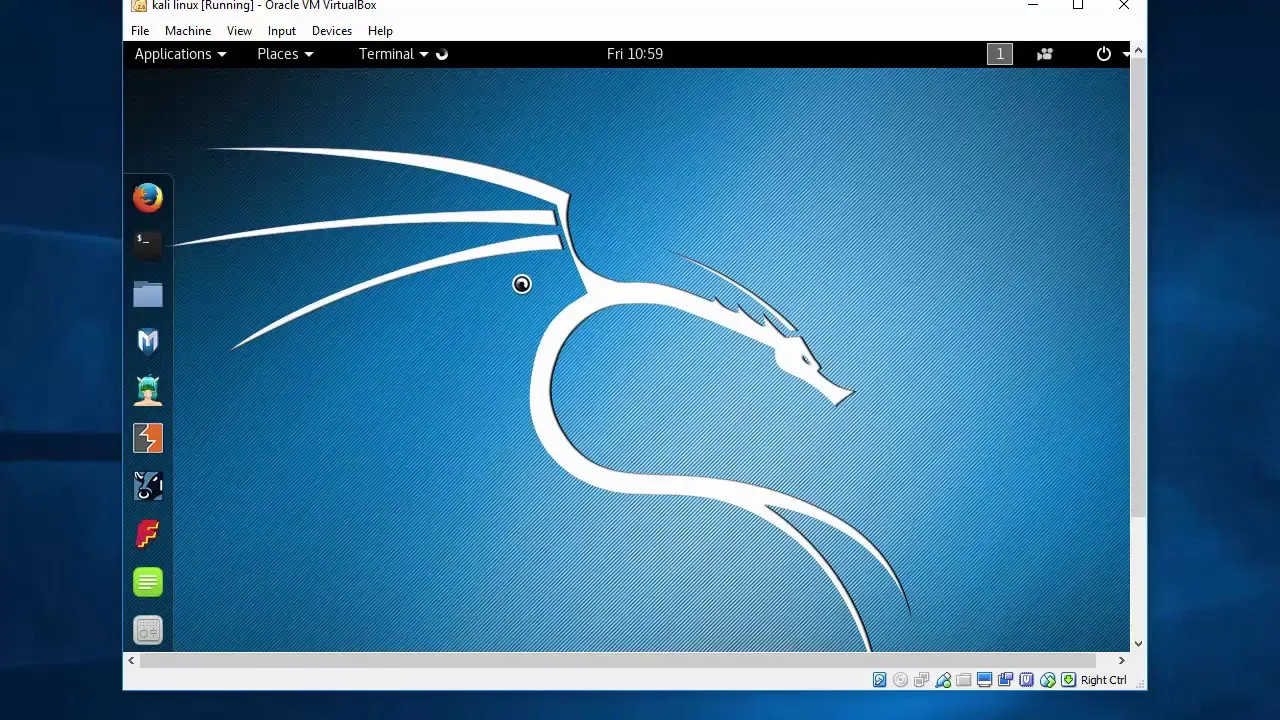Image resolution: width=1280 pixels, height=720 pixels.
Task: Click the USB devices status icon
Action: tap(943, 680)
